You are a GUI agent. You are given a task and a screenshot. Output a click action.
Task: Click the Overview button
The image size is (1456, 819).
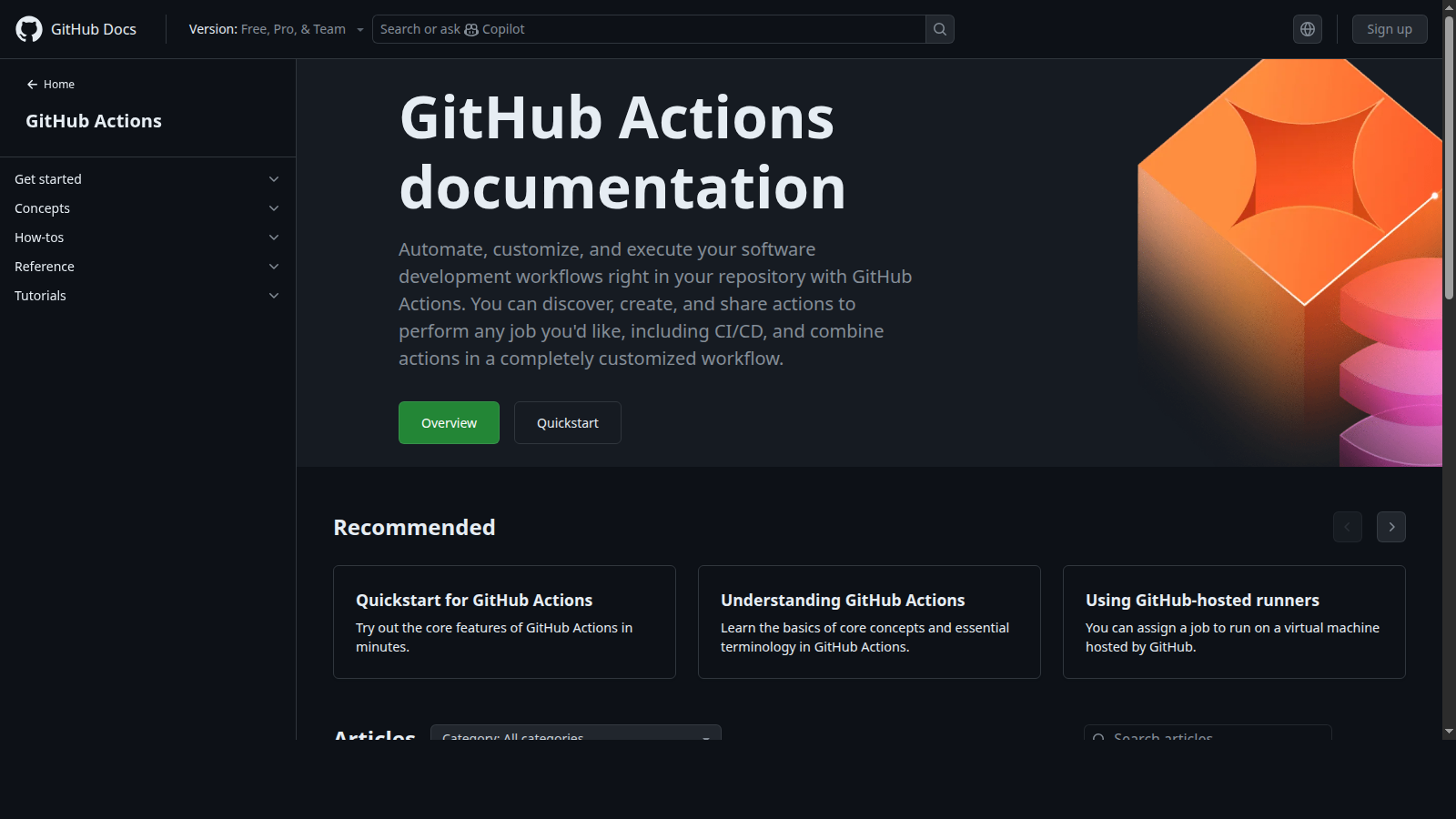point(449,423)
